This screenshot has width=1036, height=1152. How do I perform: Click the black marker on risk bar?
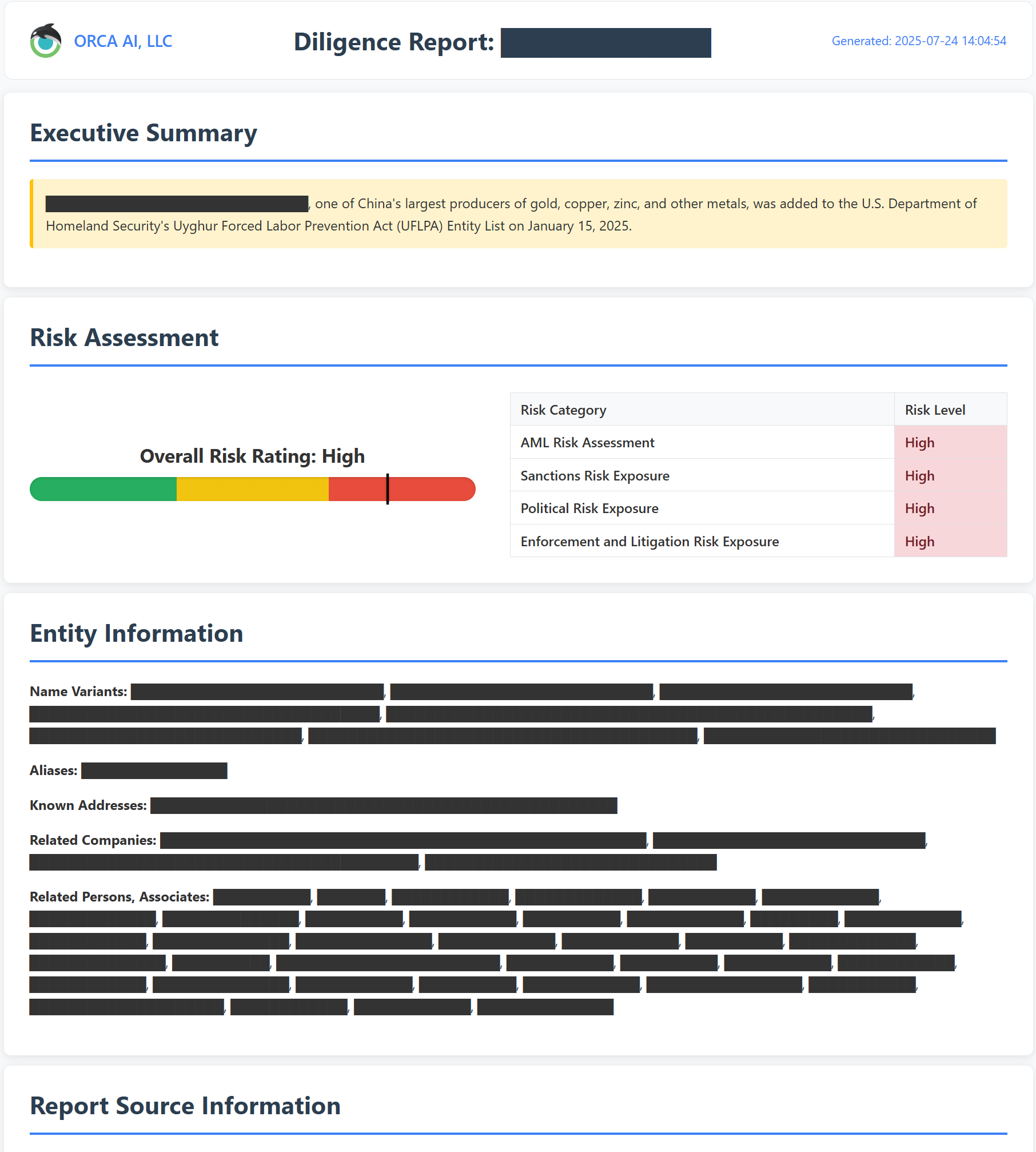[x=388, y=489]
